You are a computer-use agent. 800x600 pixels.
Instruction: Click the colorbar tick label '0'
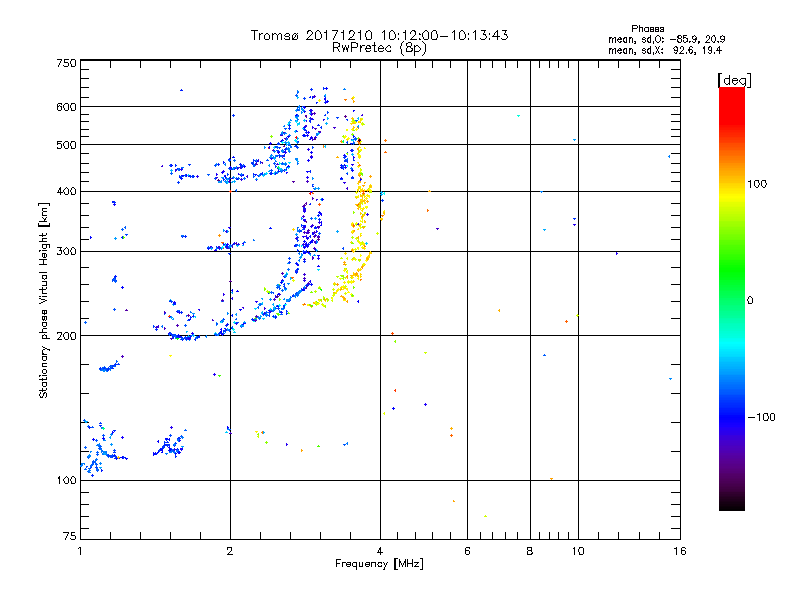750,301
